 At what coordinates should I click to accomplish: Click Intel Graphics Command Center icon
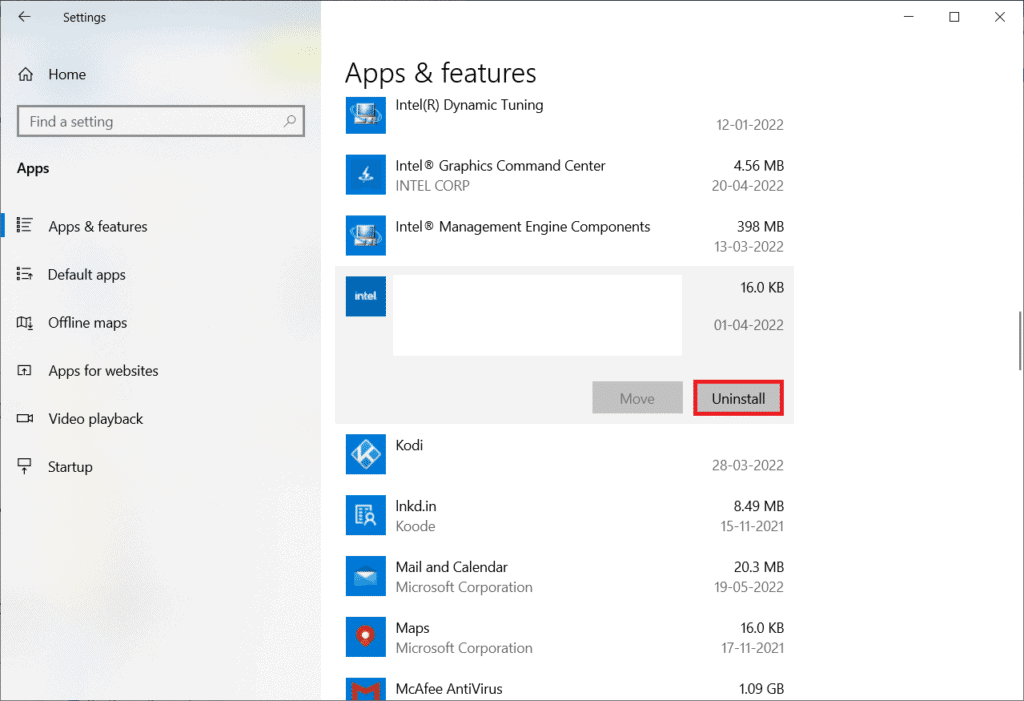tap(366, 174)
